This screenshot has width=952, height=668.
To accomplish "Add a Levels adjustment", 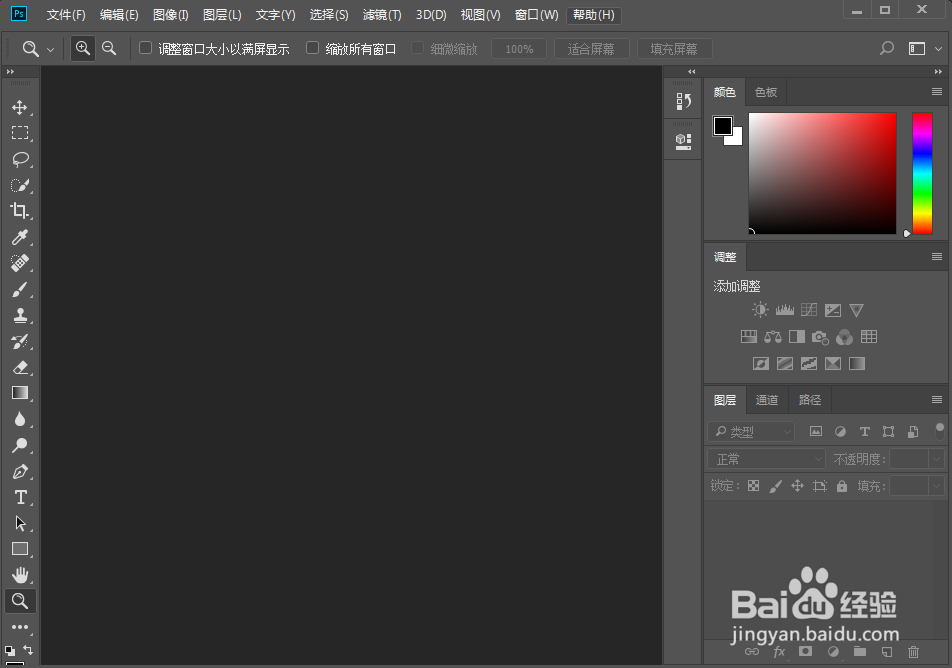I will point(784,310).
